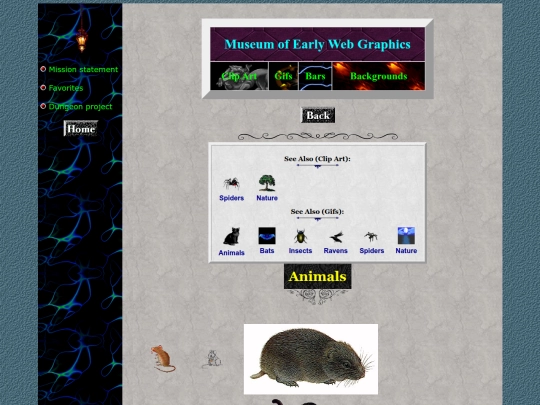Screen dimensions: 540x405
Task: Open the Animals gifs text link
Action: [x=231, y=253]
